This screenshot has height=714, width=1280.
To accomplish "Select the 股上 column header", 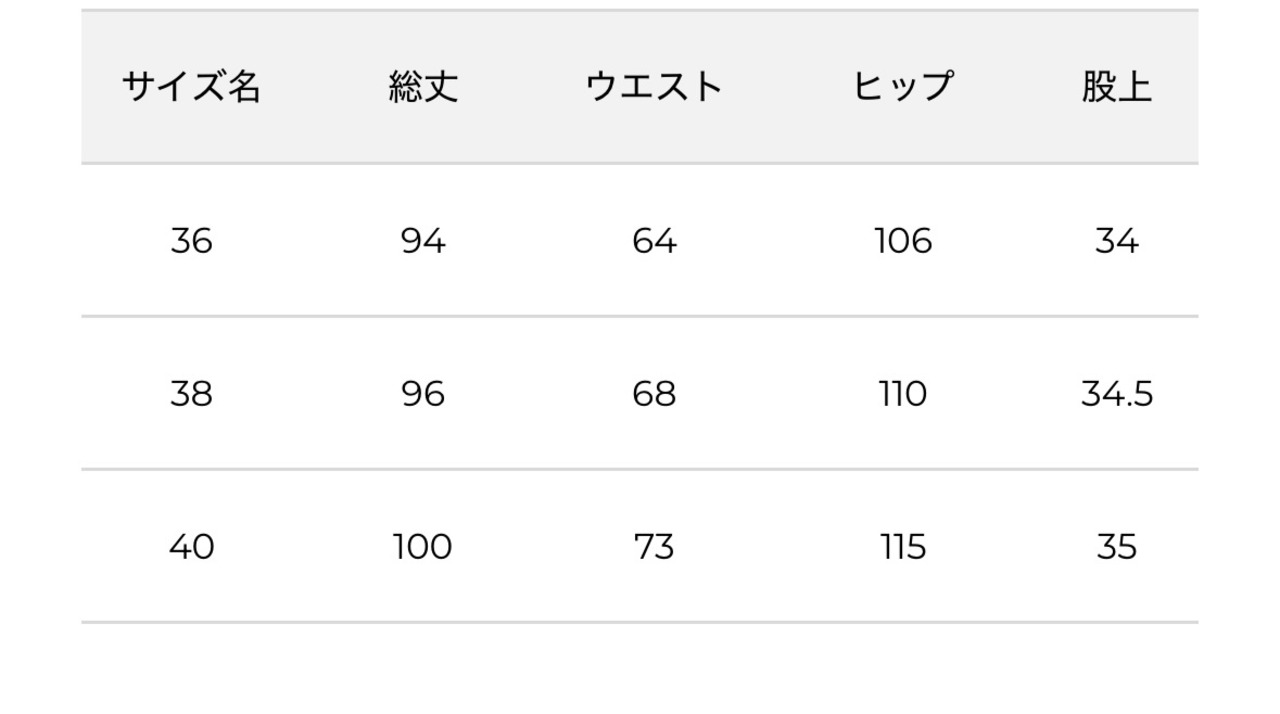I will [1116, 88].
